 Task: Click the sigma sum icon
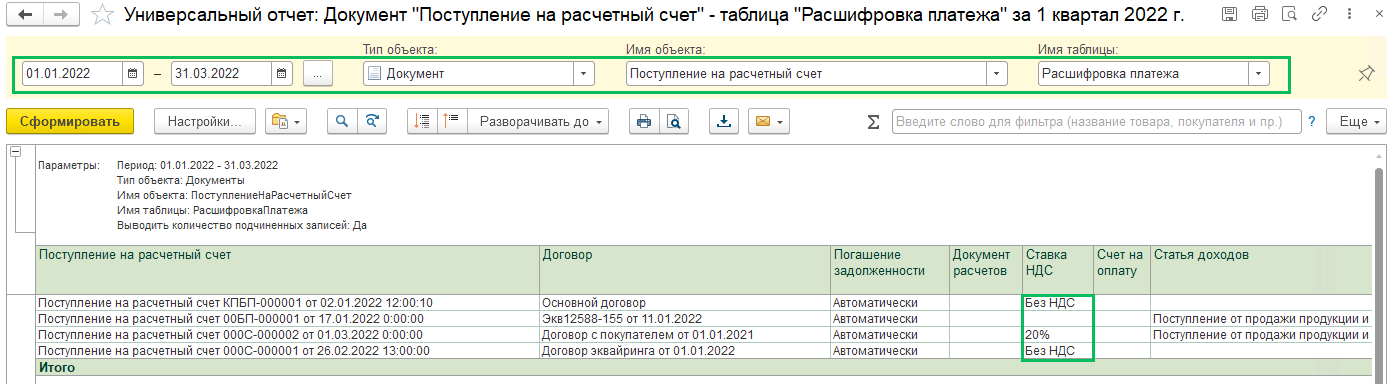click(x=873, y=122)
